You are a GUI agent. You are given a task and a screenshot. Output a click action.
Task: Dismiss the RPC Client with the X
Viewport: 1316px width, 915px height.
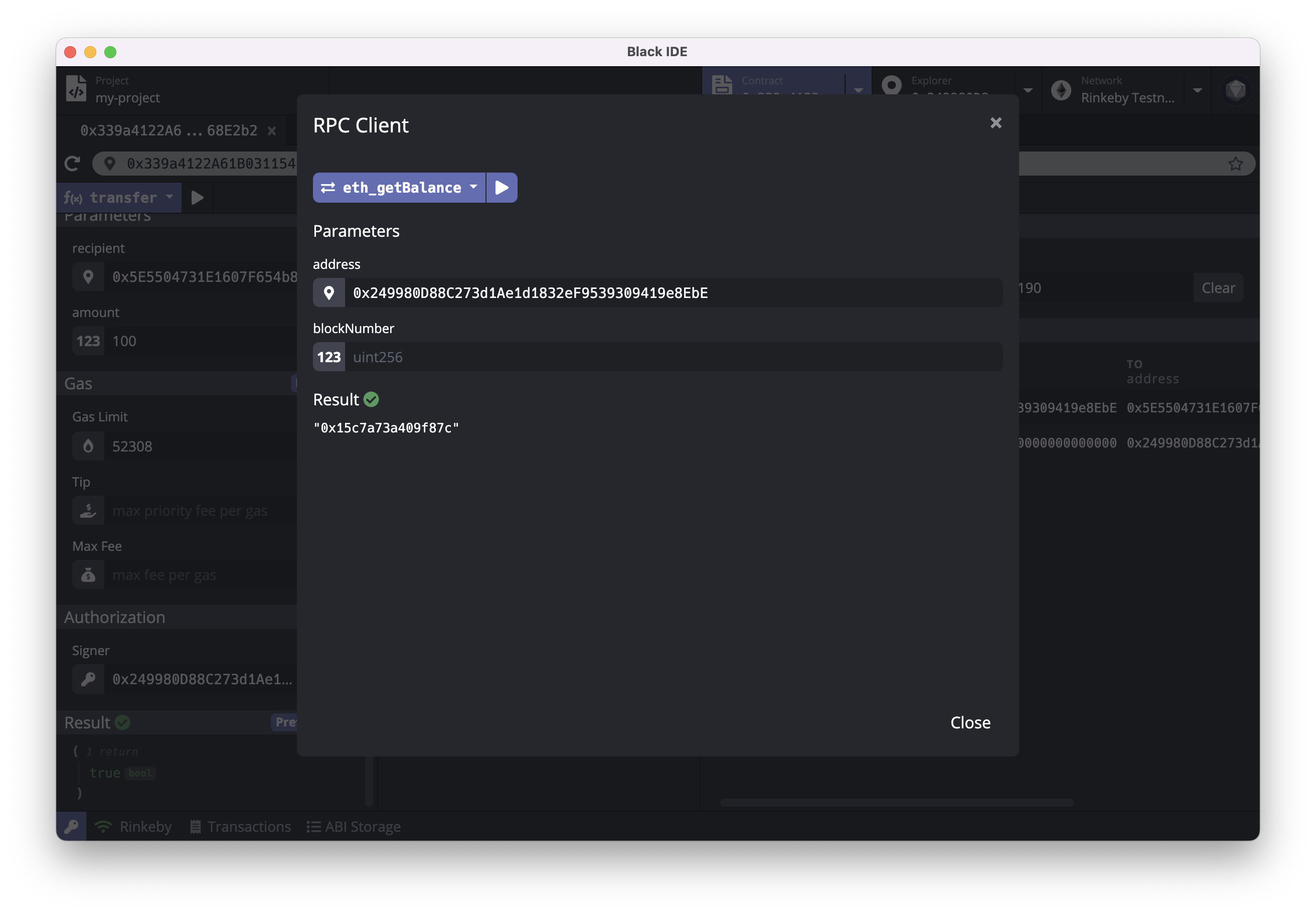[x=996, y=123]
